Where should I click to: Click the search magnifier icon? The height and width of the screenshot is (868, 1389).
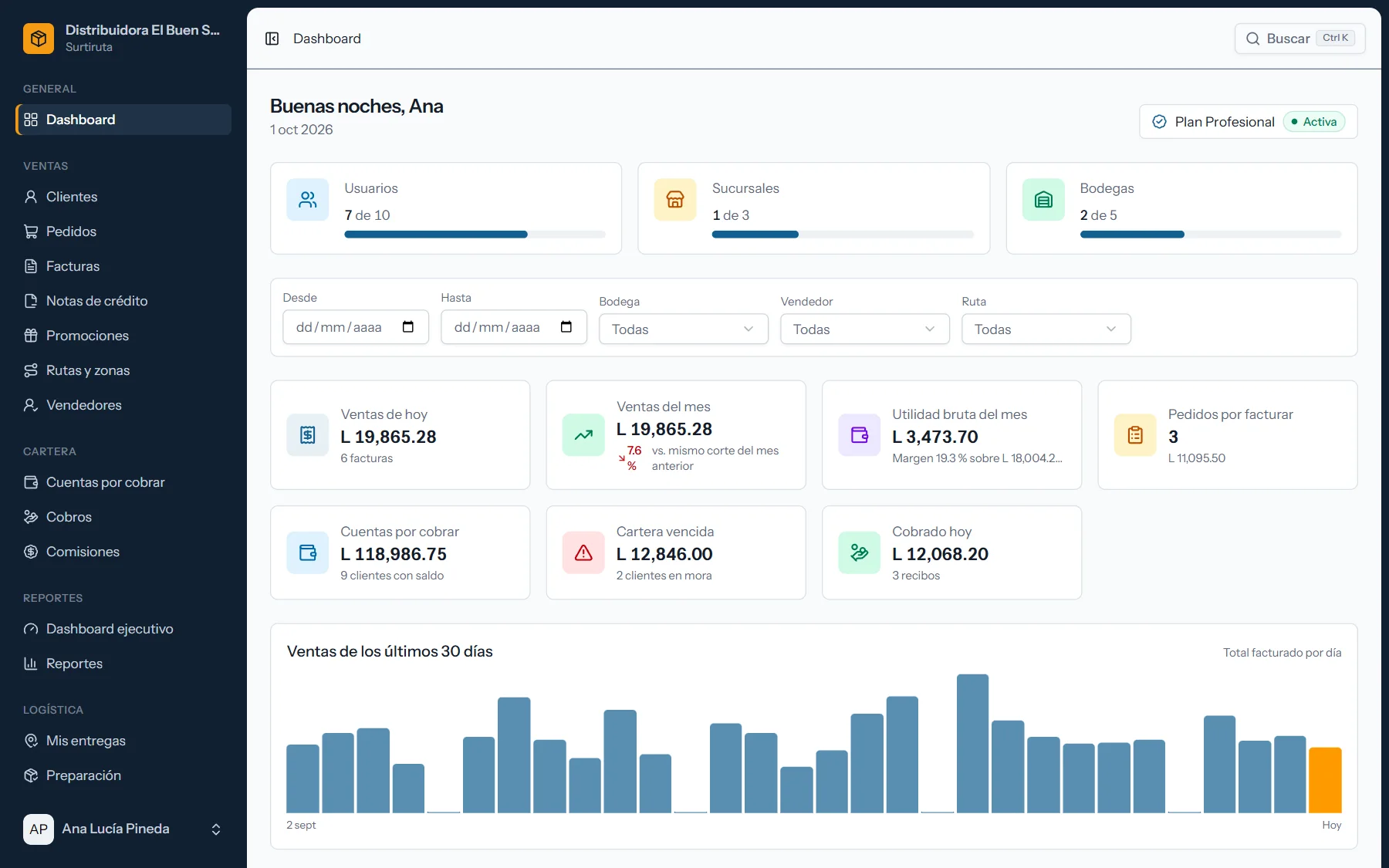(1252, 39)
